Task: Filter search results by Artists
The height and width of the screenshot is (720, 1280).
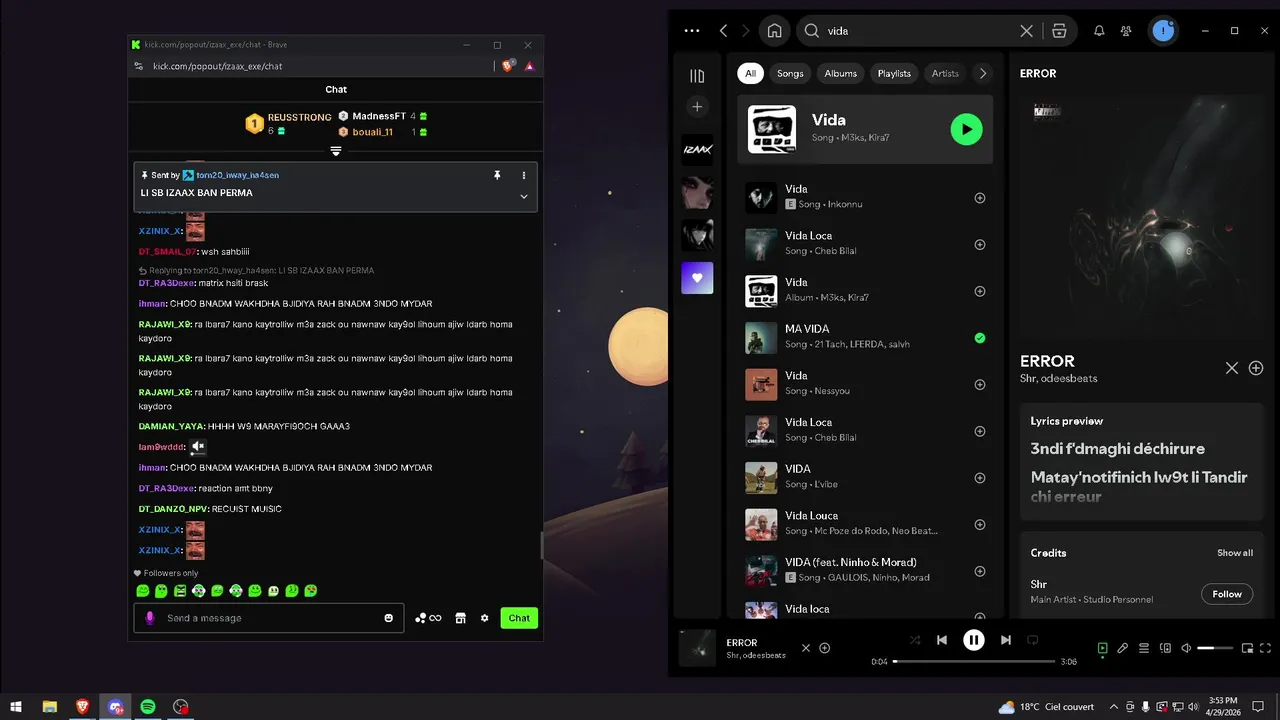Action: tap(945, 73)
